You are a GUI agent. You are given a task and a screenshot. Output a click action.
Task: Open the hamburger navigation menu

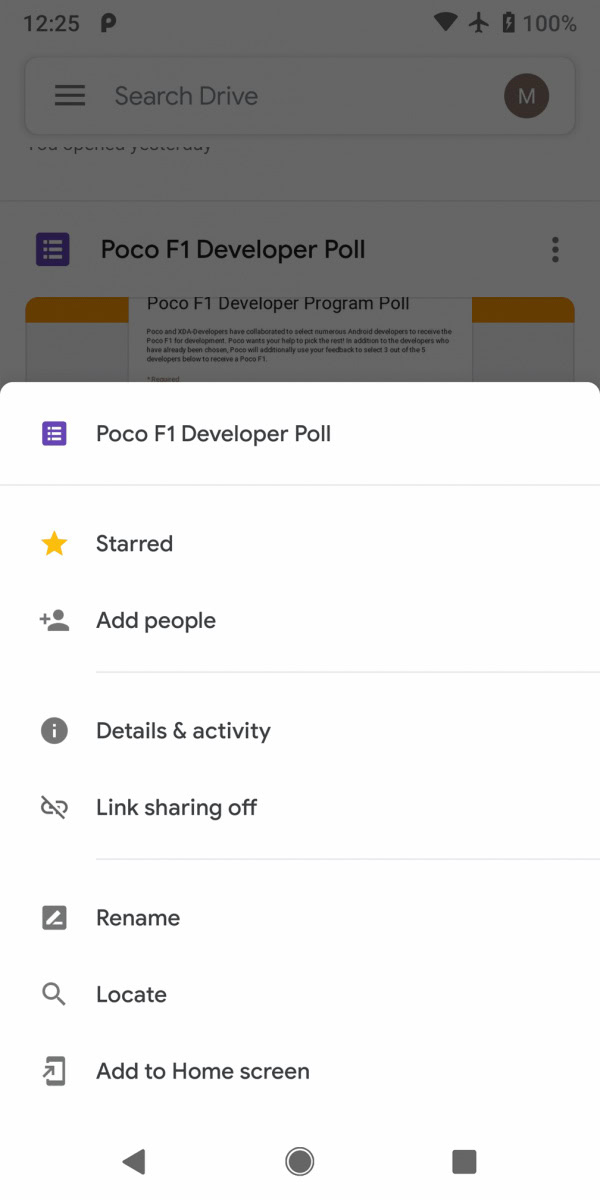pyautogui.click(x=70, y=96)
